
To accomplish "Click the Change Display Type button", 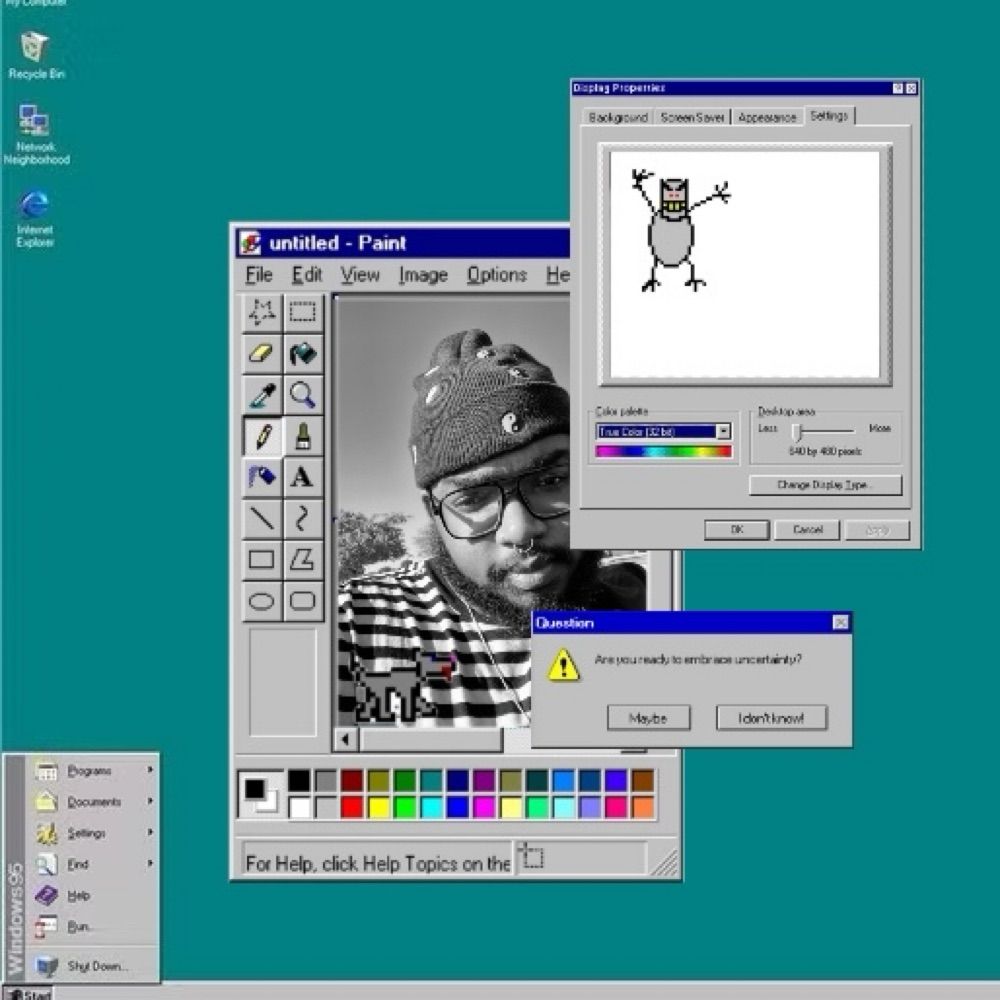I will click(825, 485).
